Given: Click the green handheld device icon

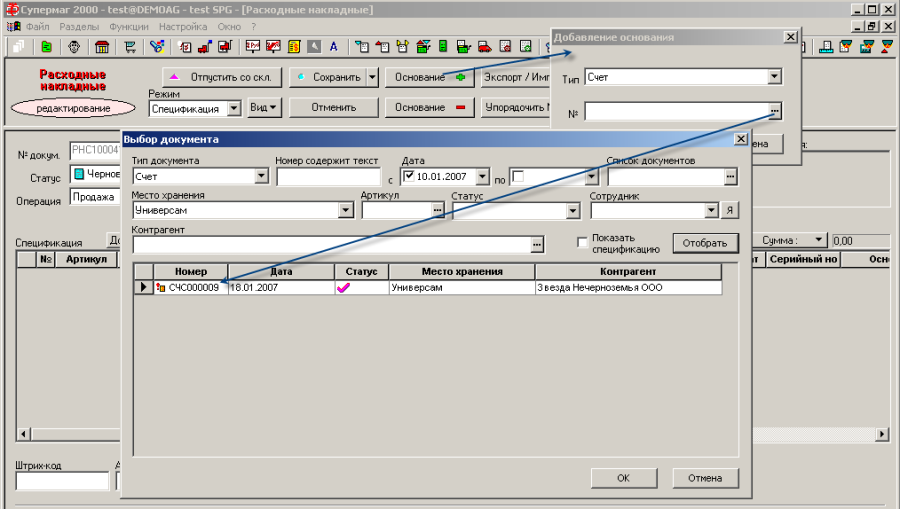Looking at the screenshot, I should tap(443, 46).
